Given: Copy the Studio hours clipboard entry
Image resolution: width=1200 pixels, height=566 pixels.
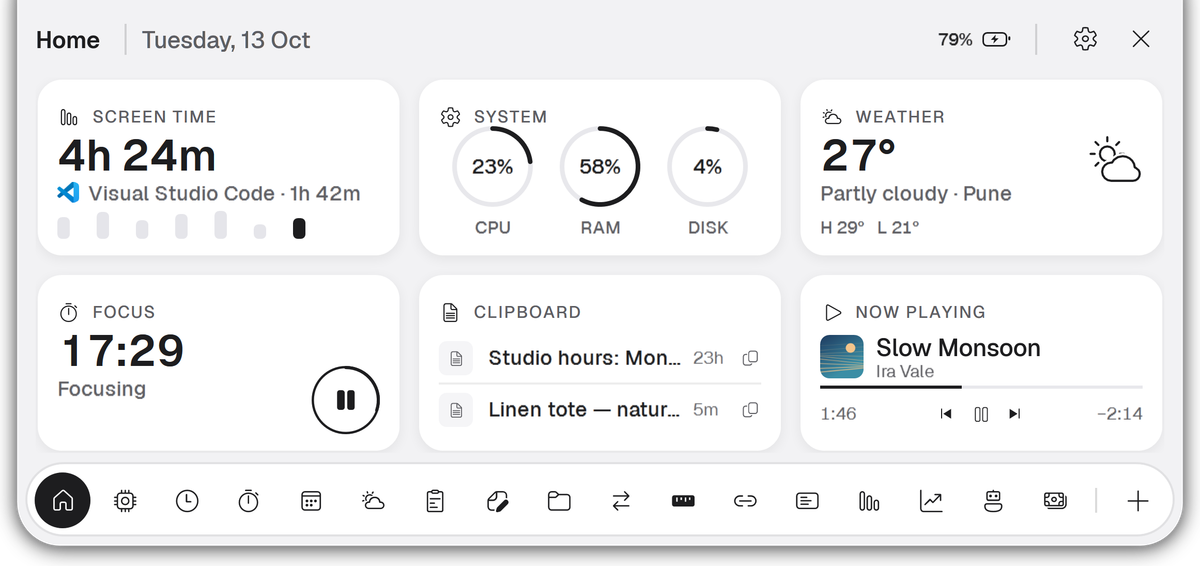Looking at the screenshot, I should (x=750, y=358).
